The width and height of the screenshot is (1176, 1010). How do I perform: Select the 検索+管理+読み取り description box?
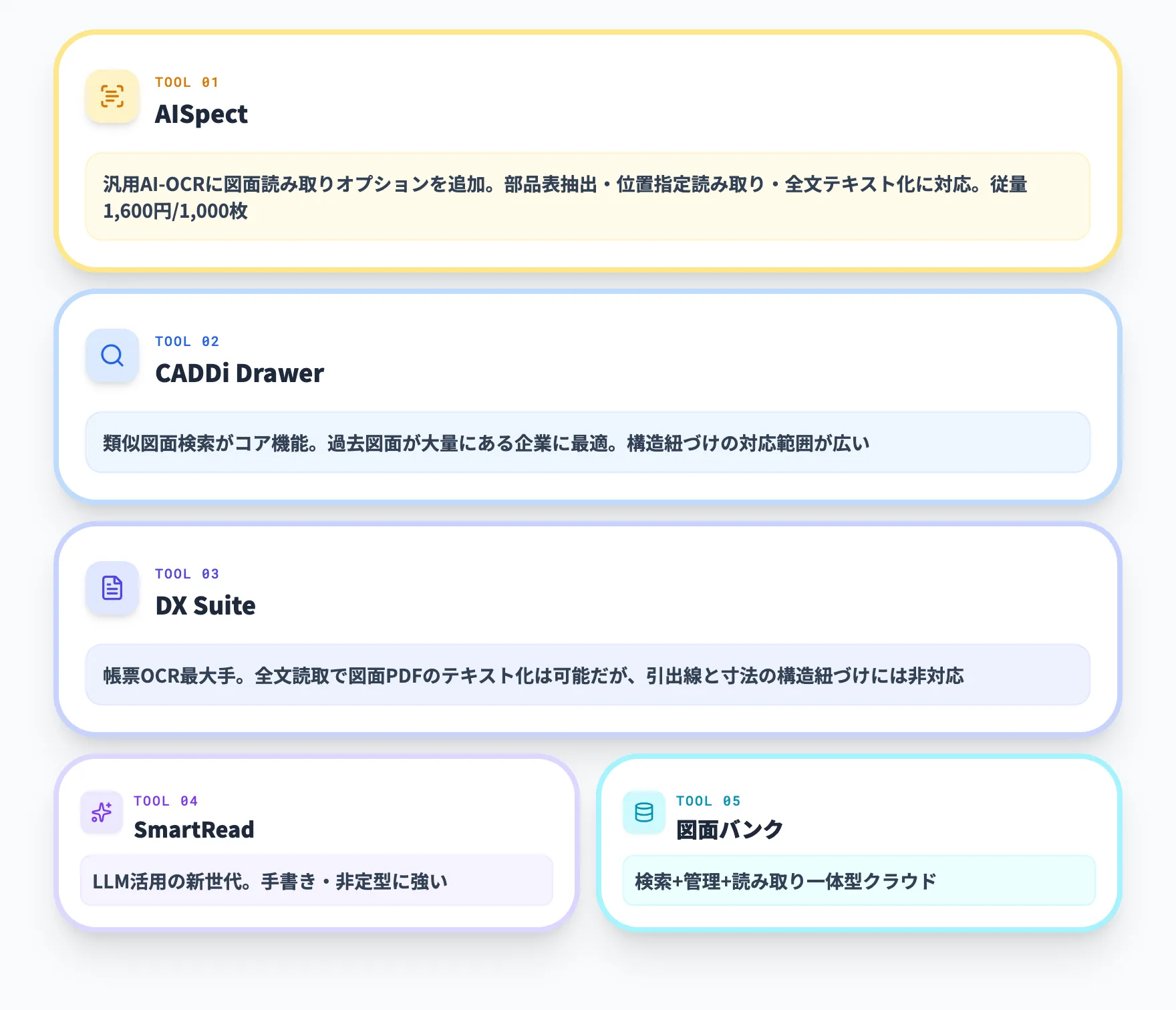click(x=859, y=881)
